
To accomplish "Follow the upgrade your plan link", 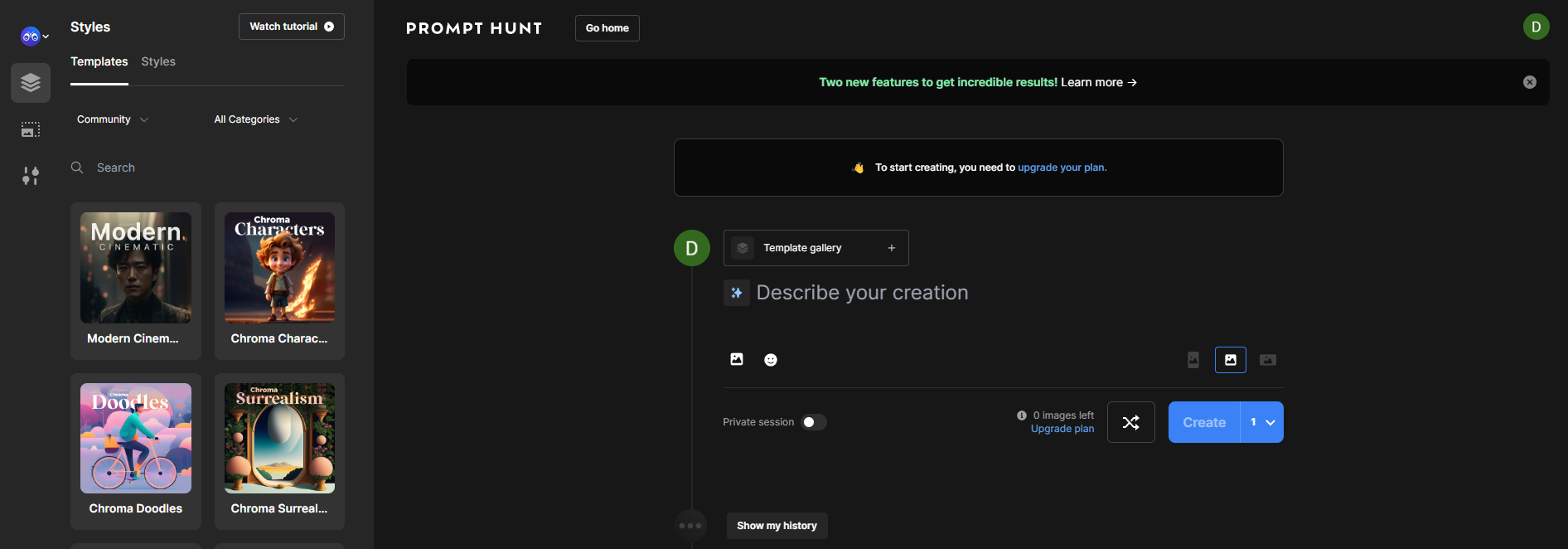I will pos(1062,168).
